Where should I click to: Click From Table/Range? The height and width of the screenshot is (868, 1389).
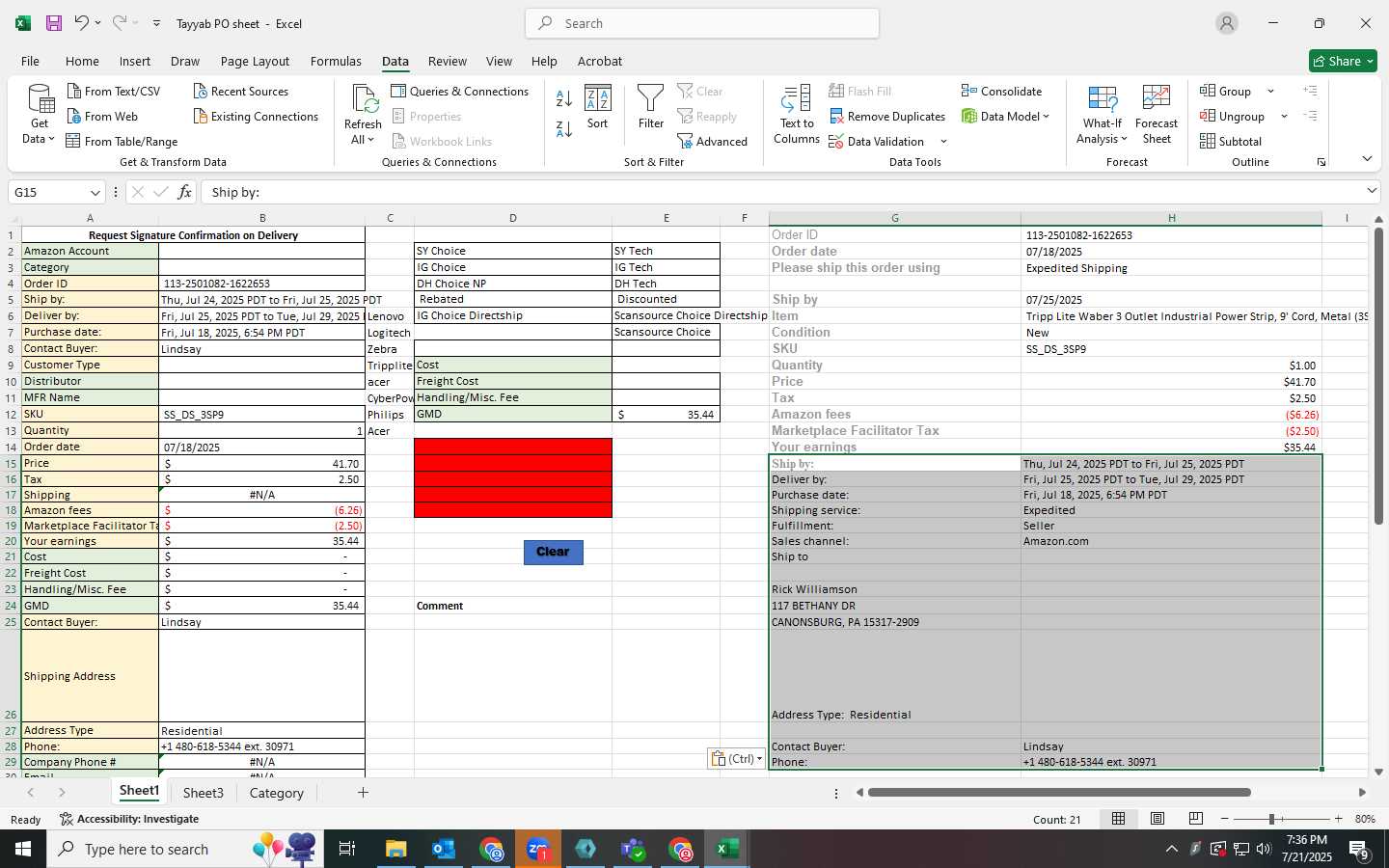click(122, 141)
